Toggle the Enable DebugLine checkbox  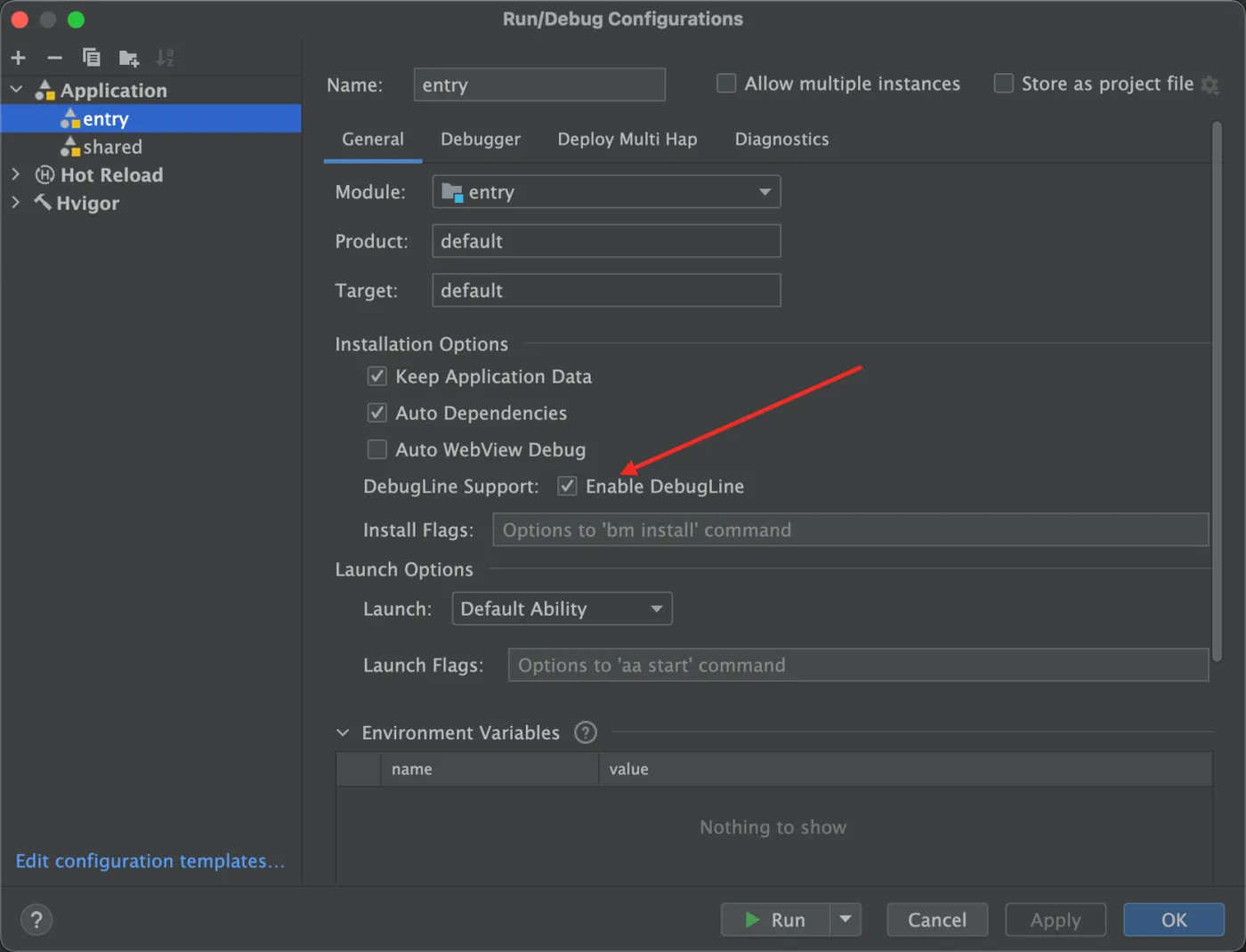567,486
